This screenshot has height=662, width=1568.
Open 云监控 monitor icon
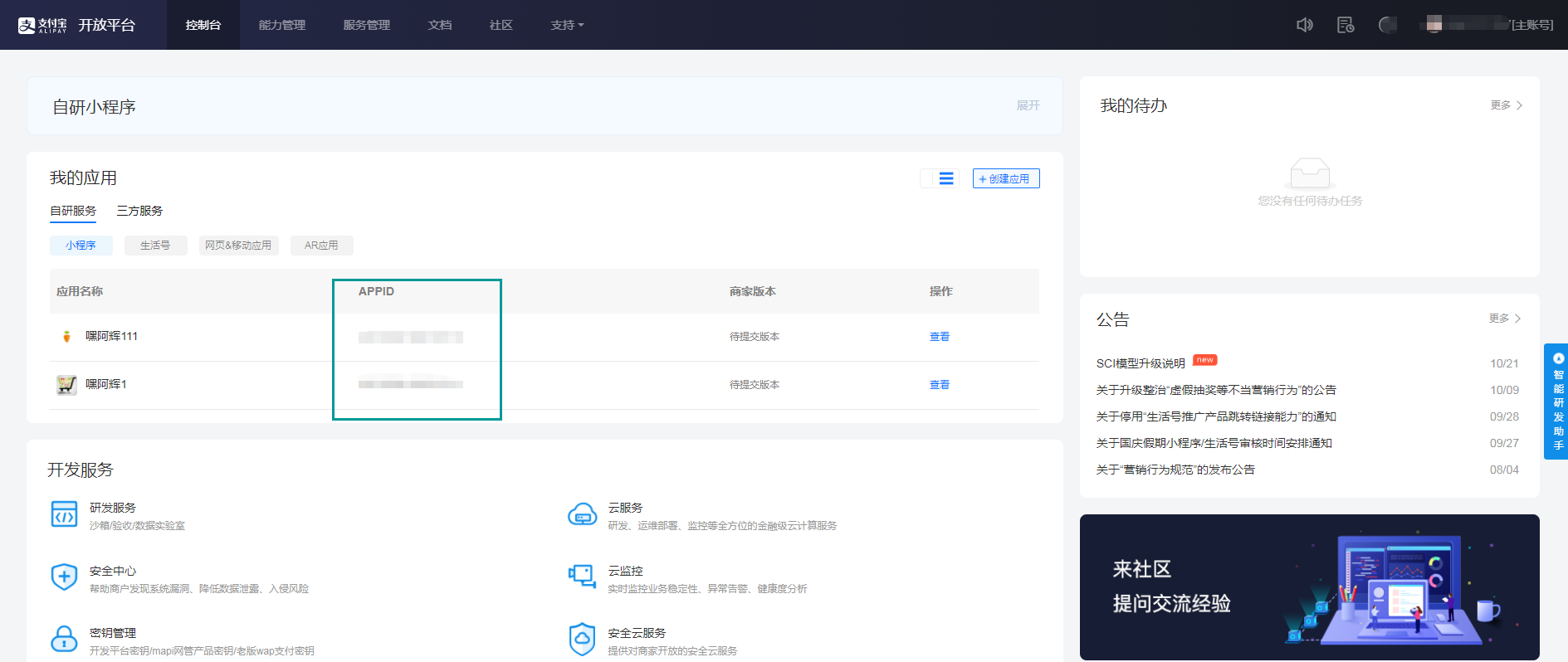point(582,576)
